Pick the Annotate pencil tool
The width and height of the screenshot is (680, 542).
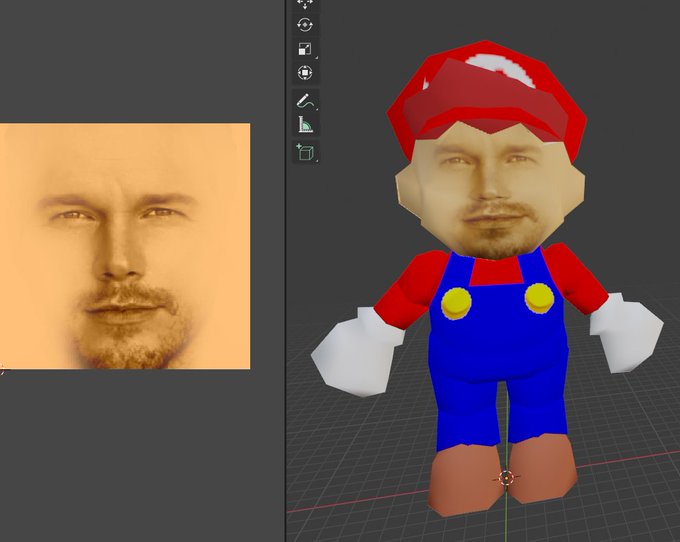tap(305, 101)
